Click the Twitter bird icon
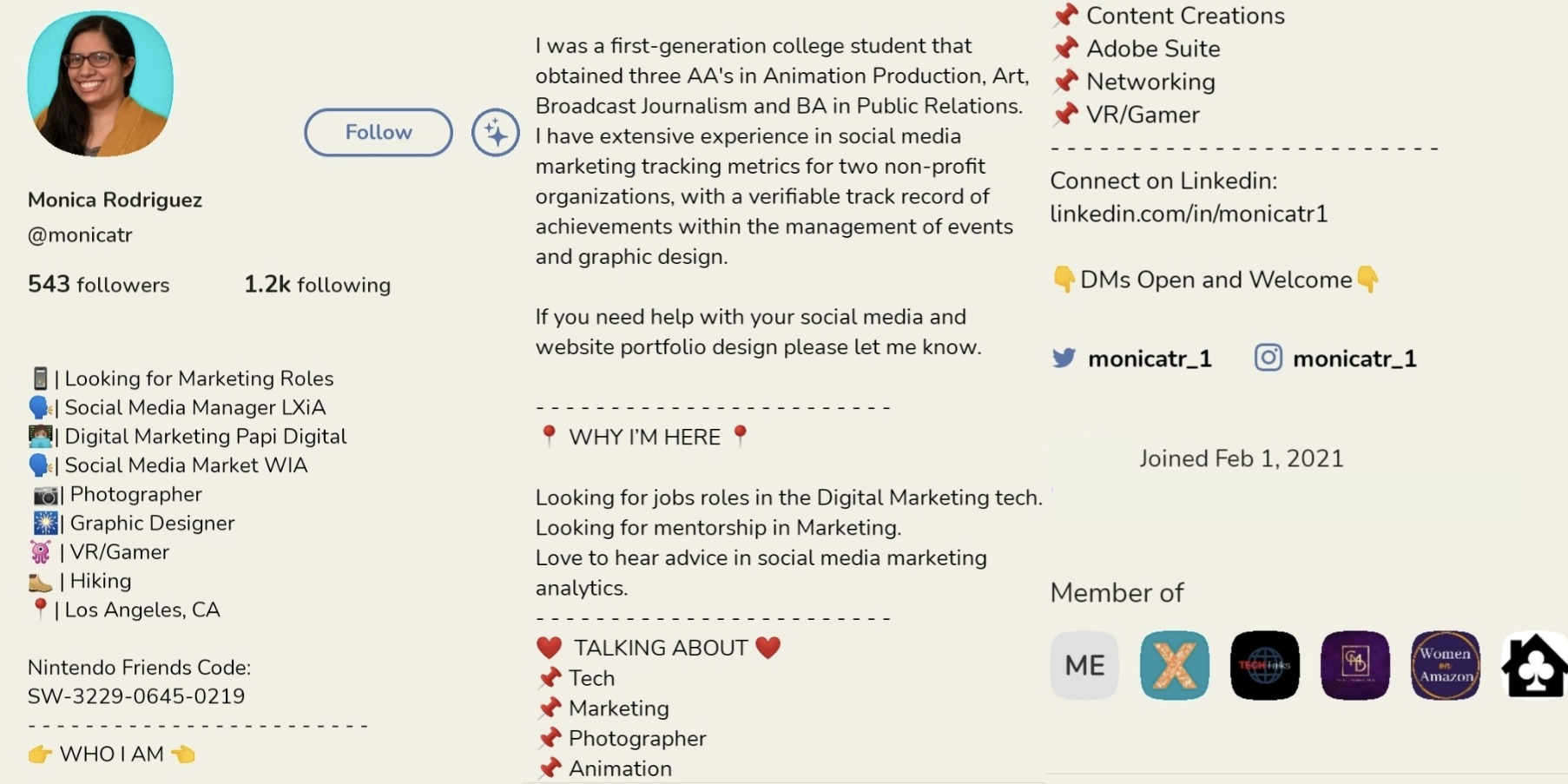 1064,358
